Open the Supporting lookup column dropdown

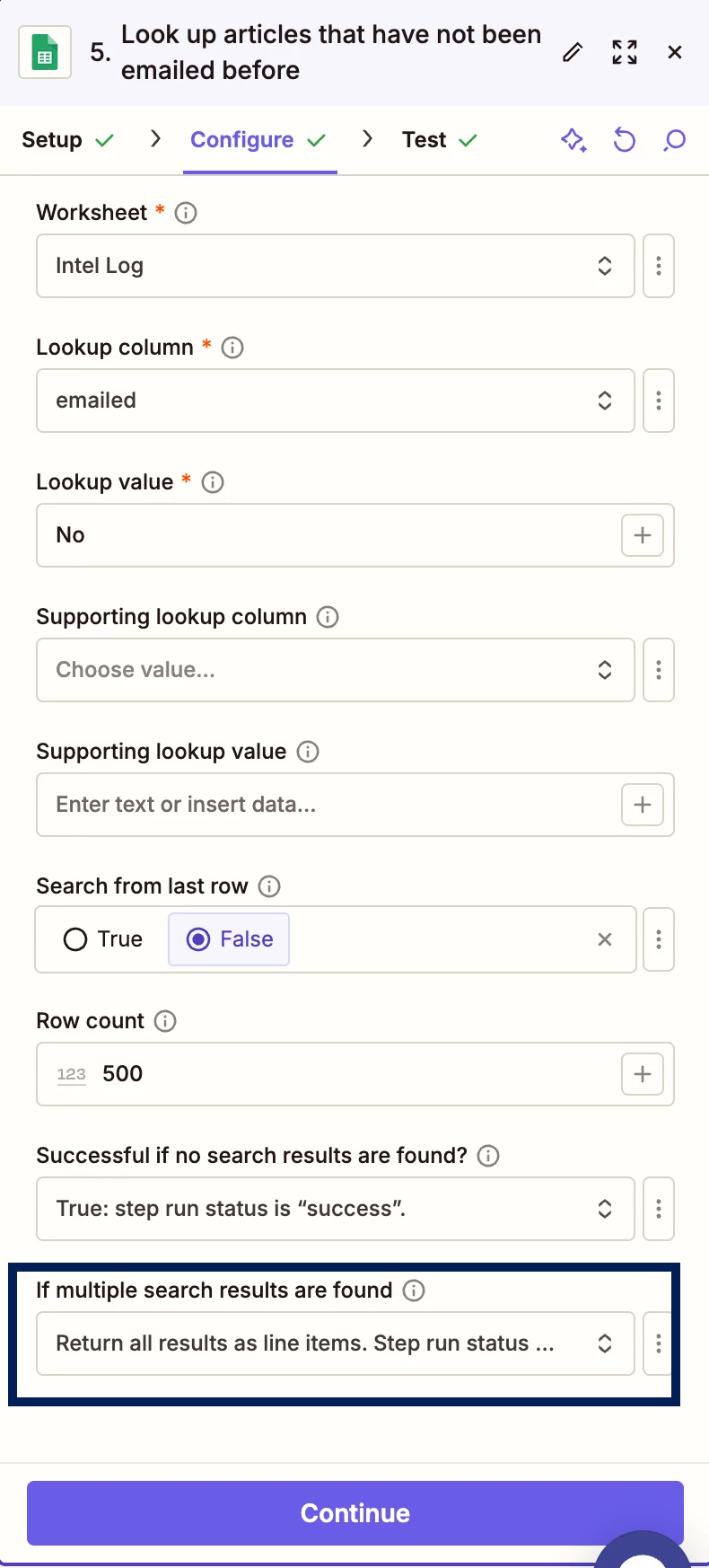click(x=335, y=670)
